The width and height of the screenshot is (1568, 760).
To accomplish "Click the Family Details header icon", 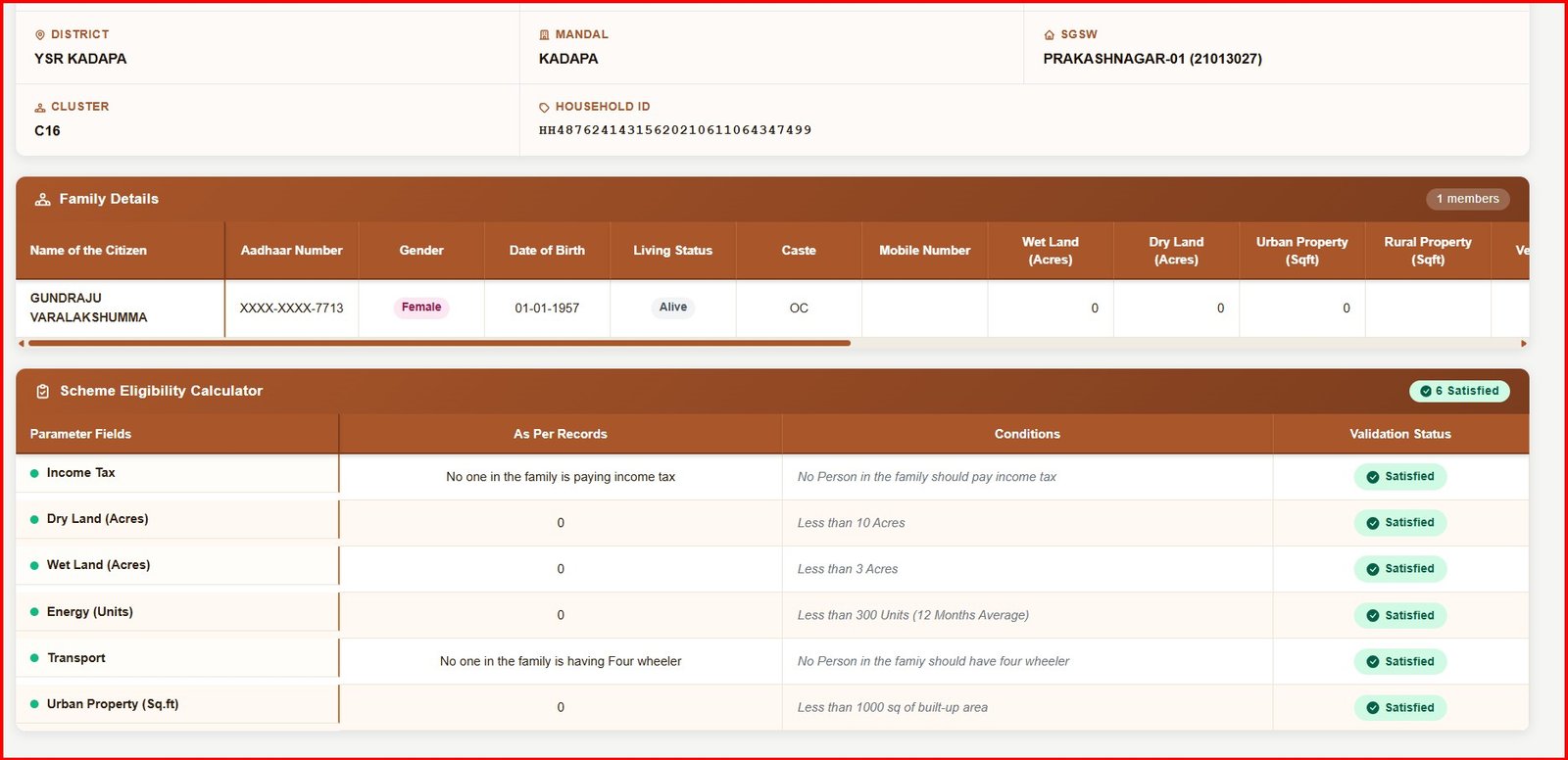I will (43, 199).
